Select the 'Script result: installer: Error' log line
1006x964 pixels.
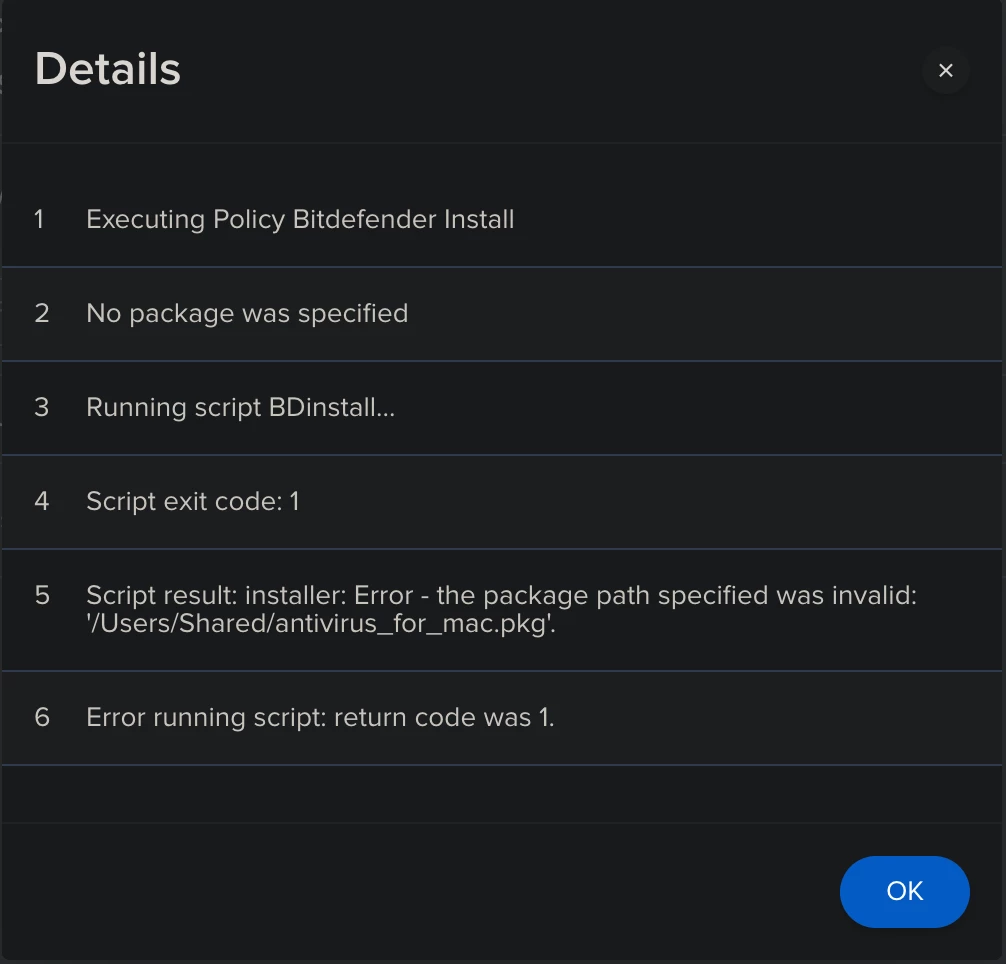501,609
